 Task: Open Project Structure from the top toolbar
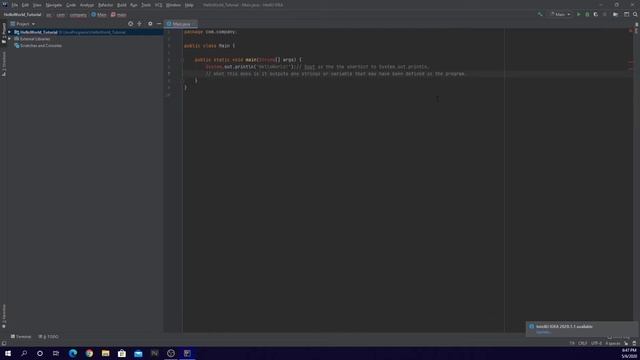click(x=616, y=14)
